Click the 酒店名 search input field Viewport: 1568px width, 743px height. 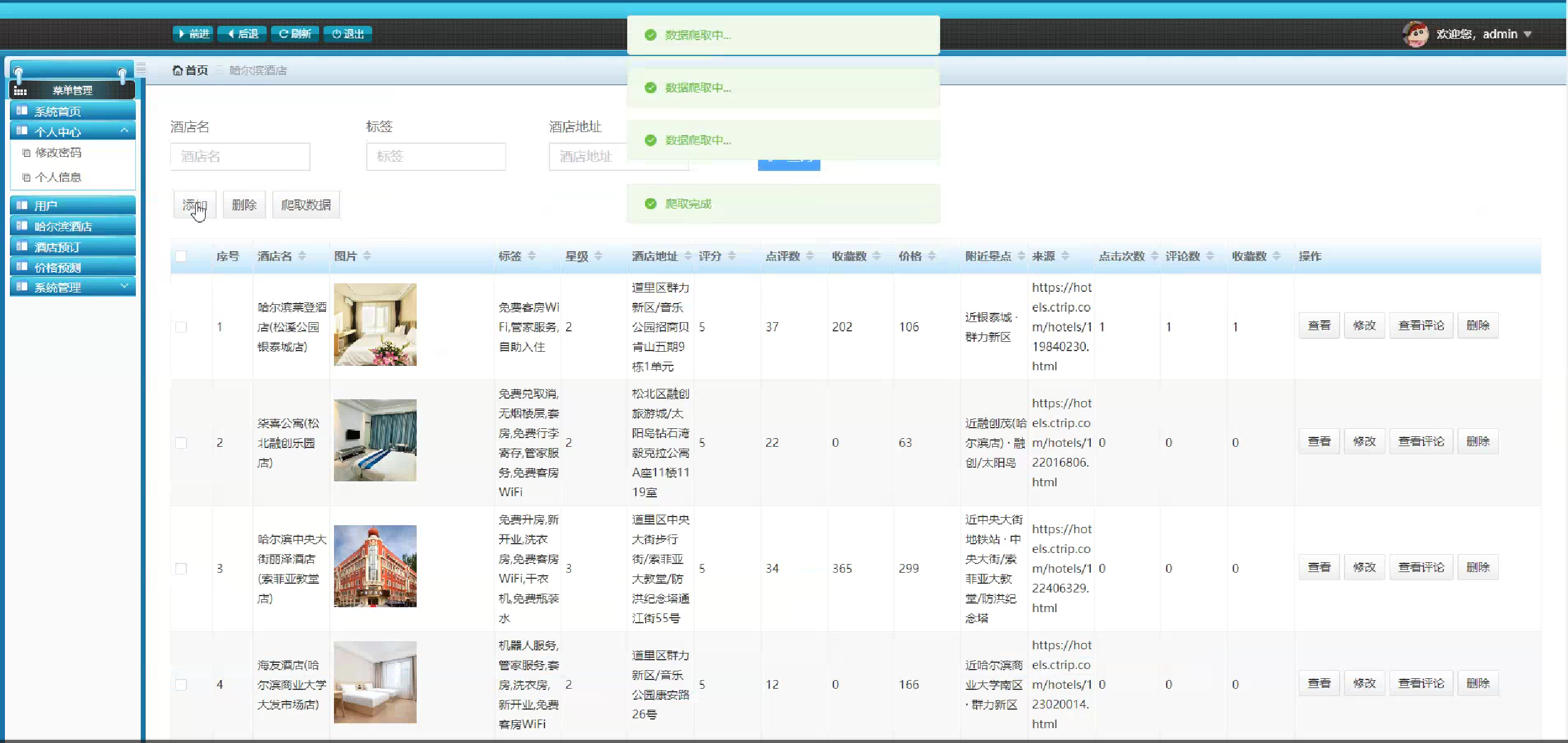(x=240, y=157)
